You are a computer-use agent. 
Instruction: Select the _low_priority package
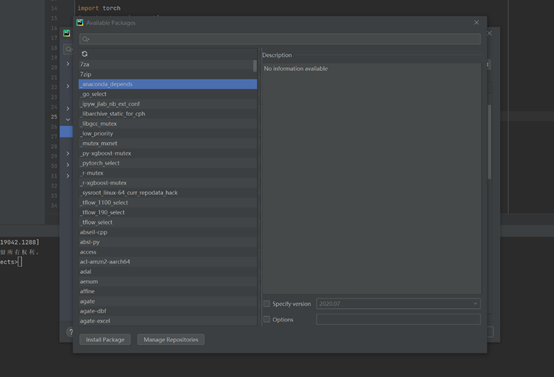167,134
